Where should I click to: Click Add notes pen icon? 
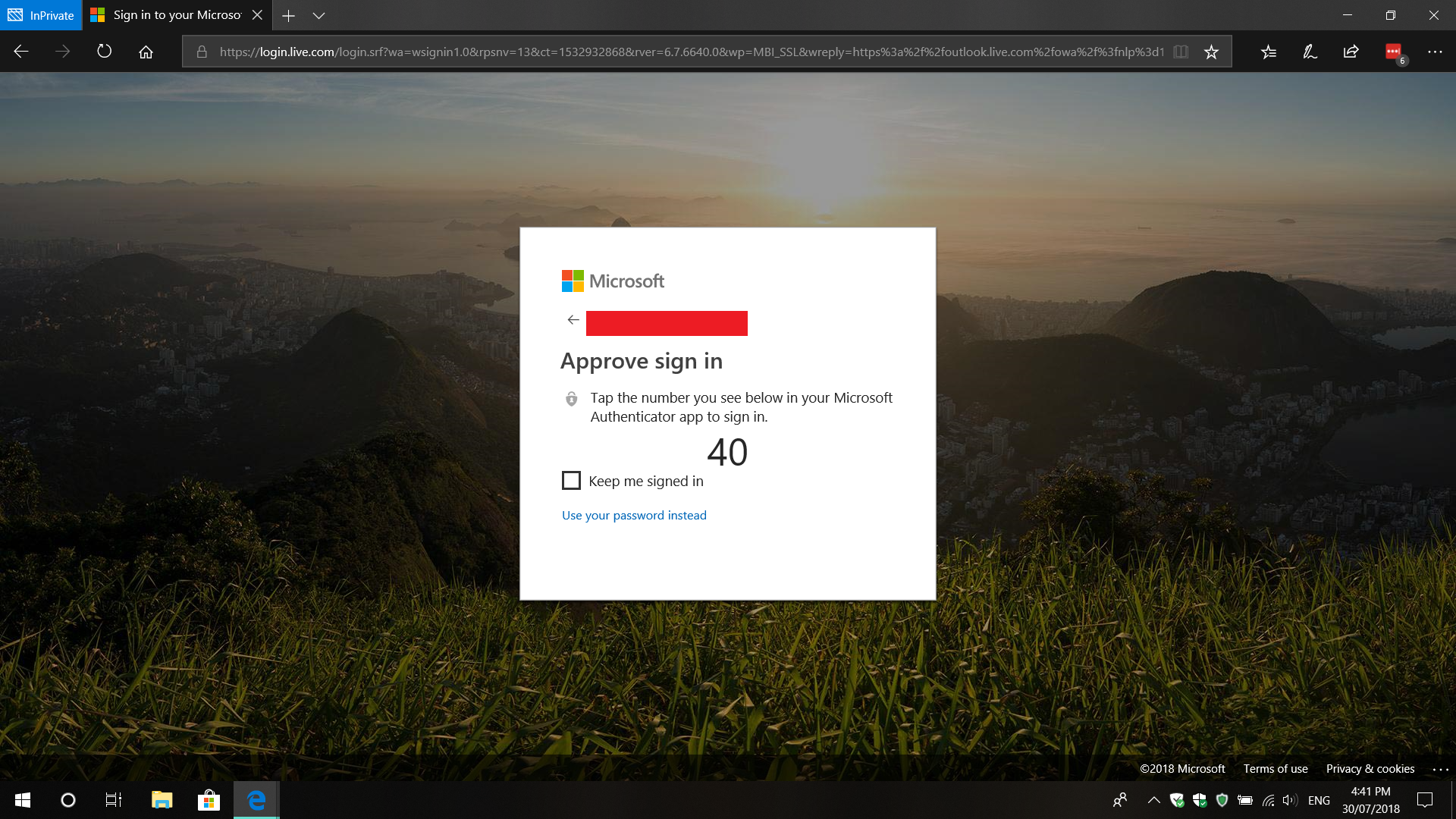point(1310,52)
